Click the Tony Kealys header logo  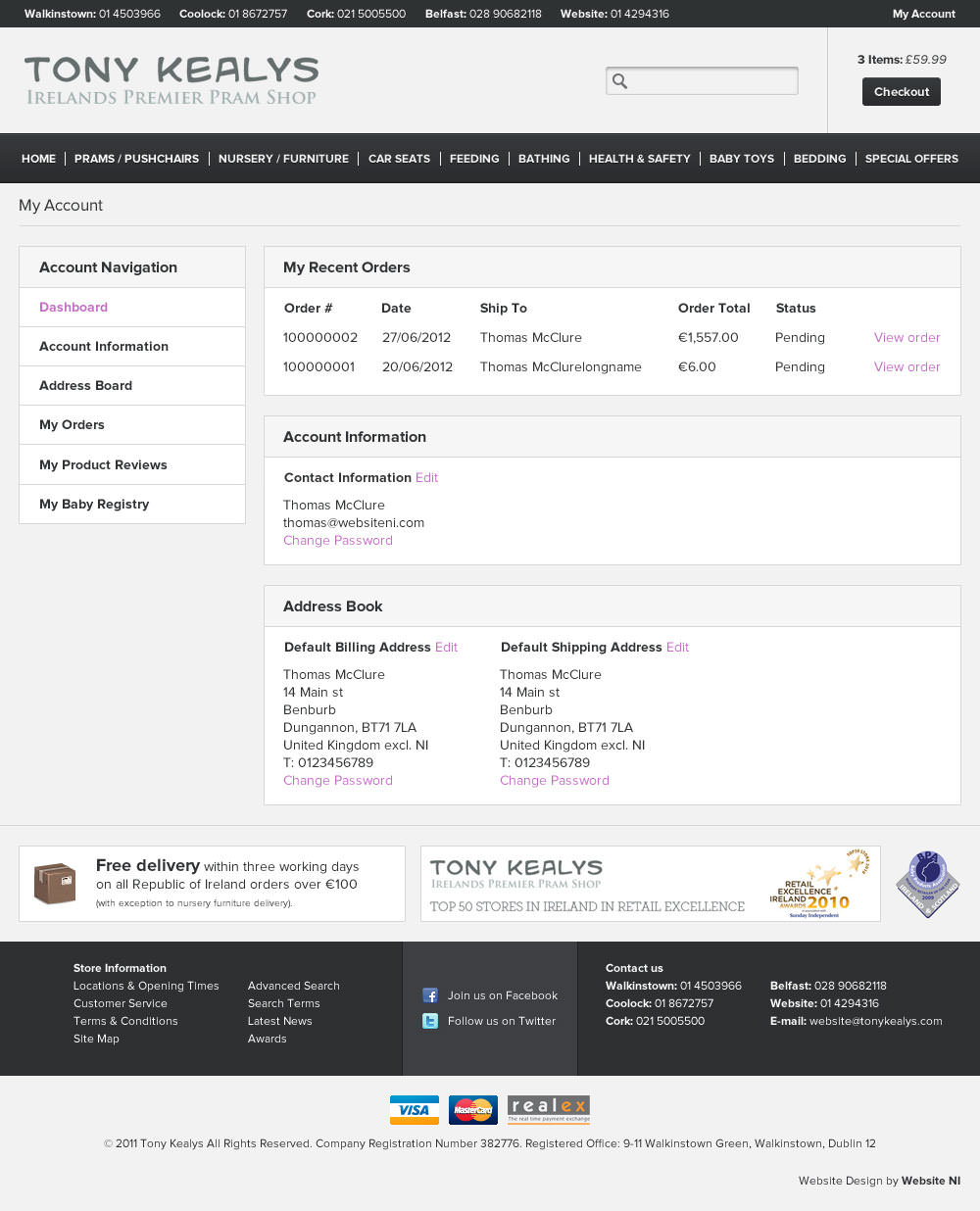(171, 80)
